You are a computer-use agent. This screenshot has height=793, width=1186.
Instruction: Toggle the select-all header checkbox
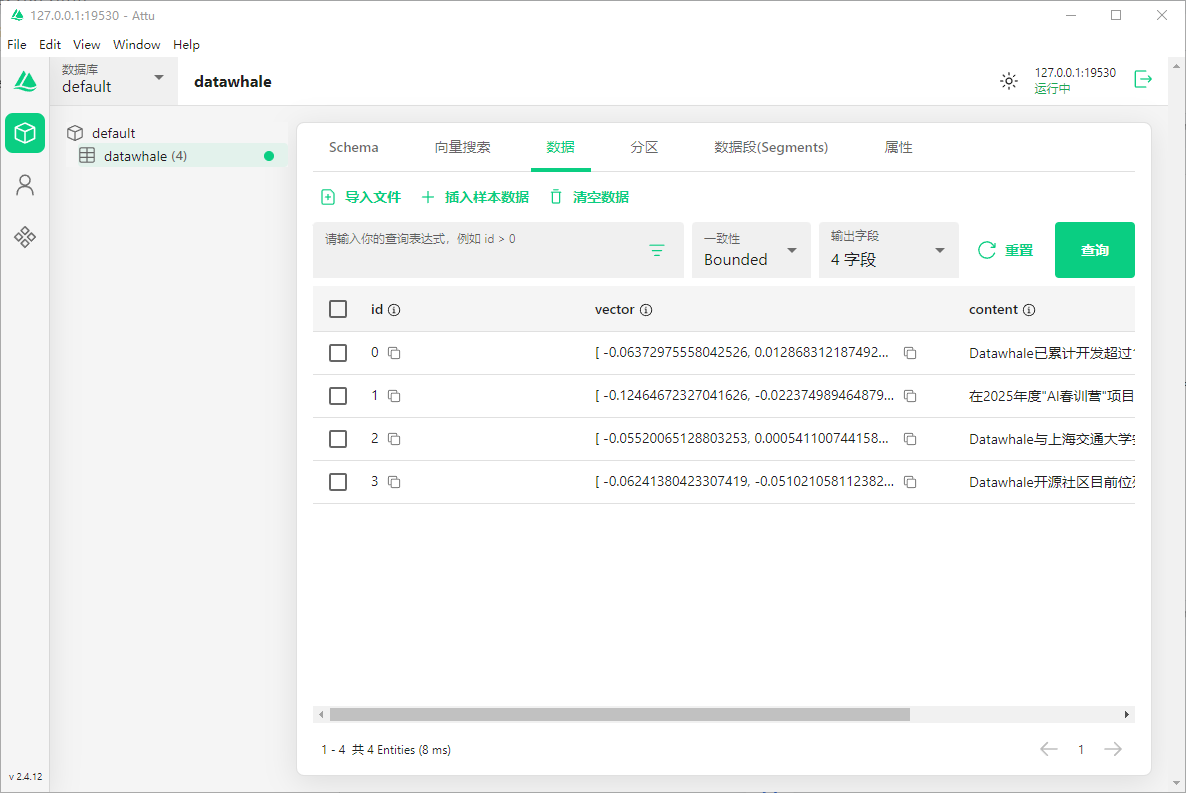pyautogui.click(x=338, y=309)
